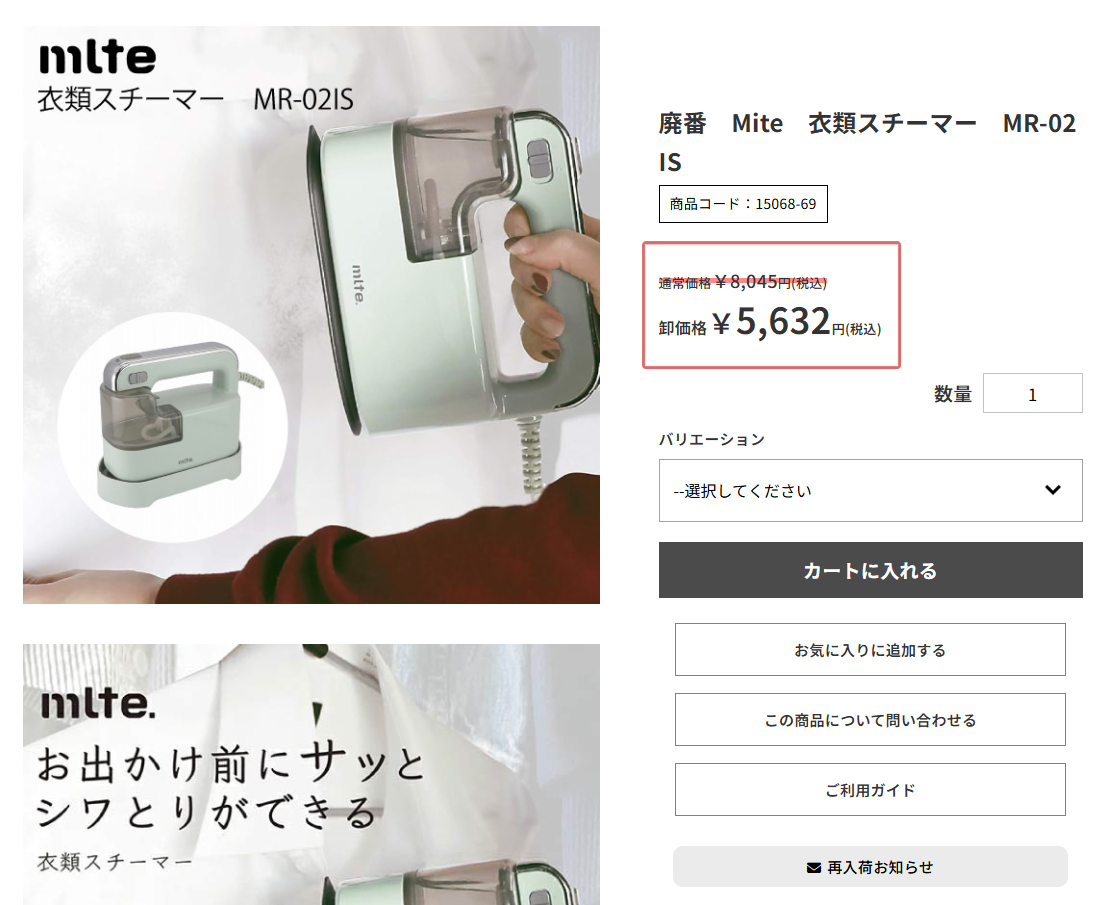Click the 商品コード 15068-69 box

743,204
